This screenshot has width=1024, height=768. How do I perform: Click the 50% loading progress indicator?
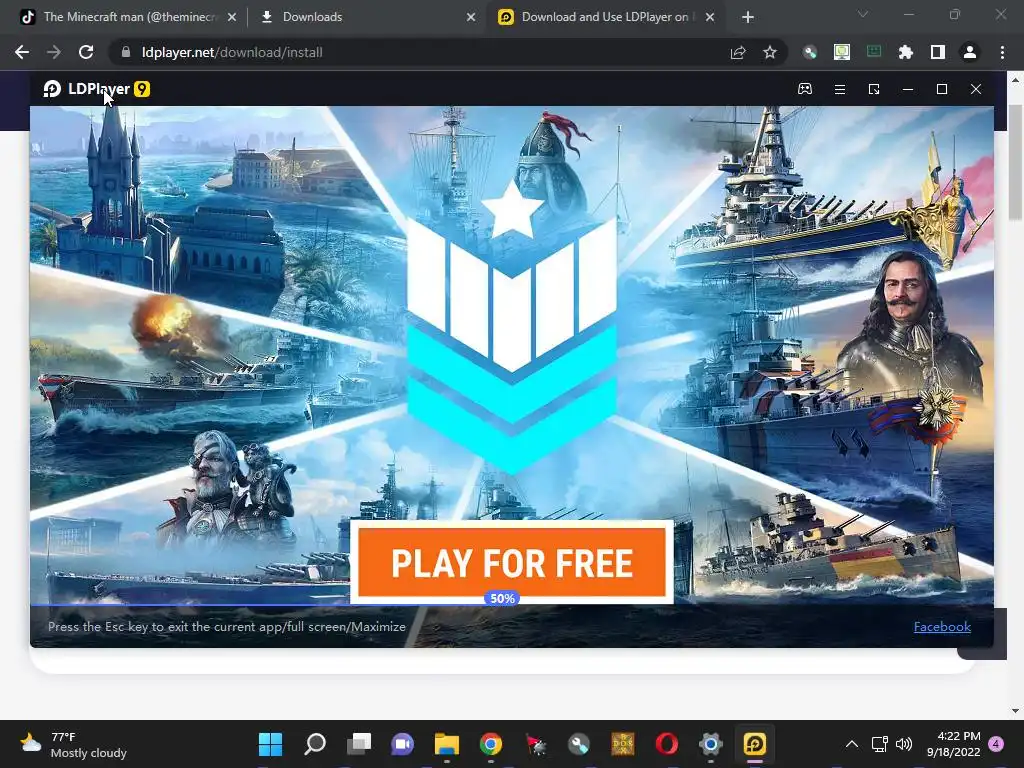502,598
